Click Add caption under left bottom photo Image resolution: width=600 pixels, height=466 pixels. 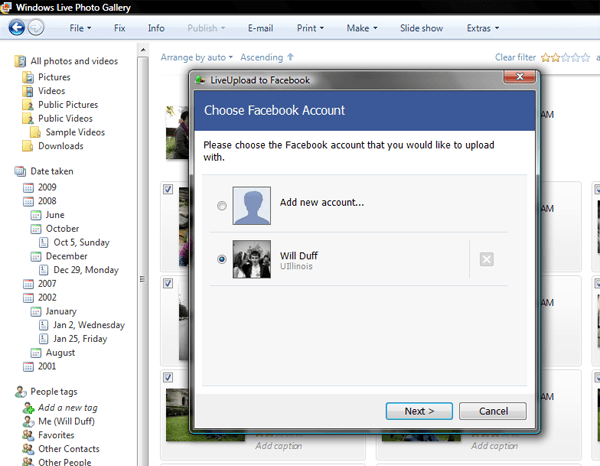click(x=279, y=446)
